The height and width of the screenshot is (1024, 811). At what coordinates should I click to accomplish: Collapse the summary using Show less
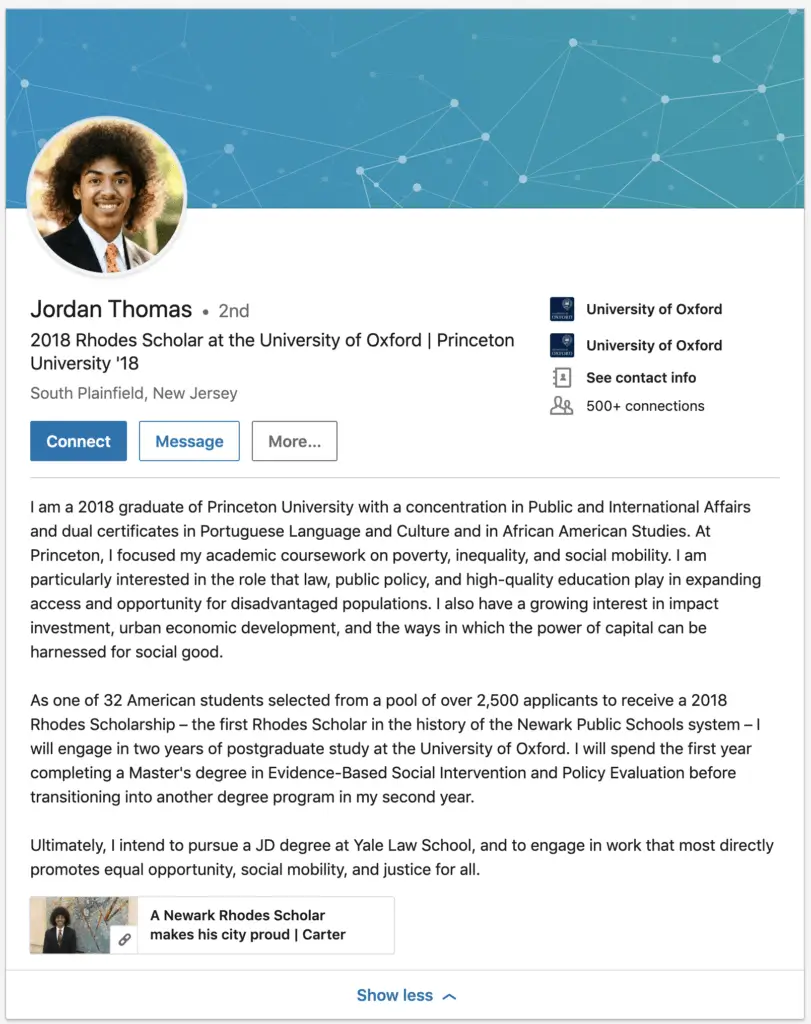pyautogui.click(x=395, y=994)
